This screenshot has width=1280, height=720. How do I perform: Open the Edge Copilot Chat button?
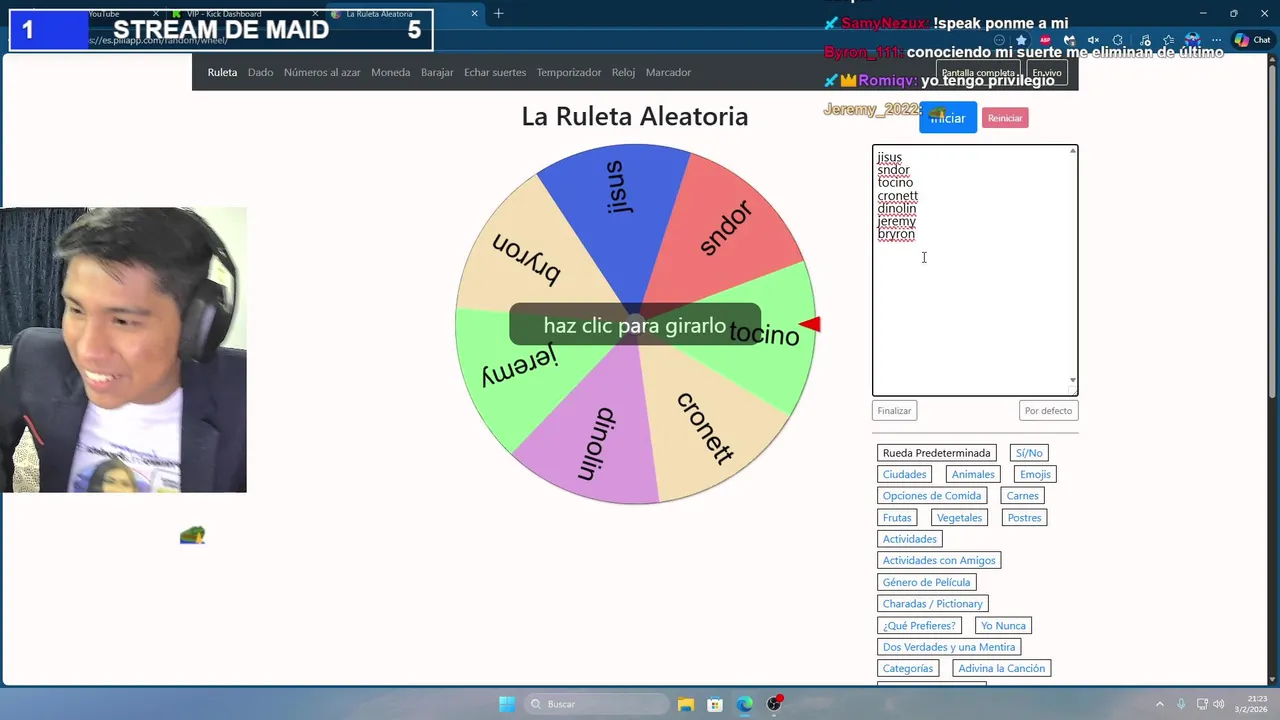click(x=1253, y=40)
